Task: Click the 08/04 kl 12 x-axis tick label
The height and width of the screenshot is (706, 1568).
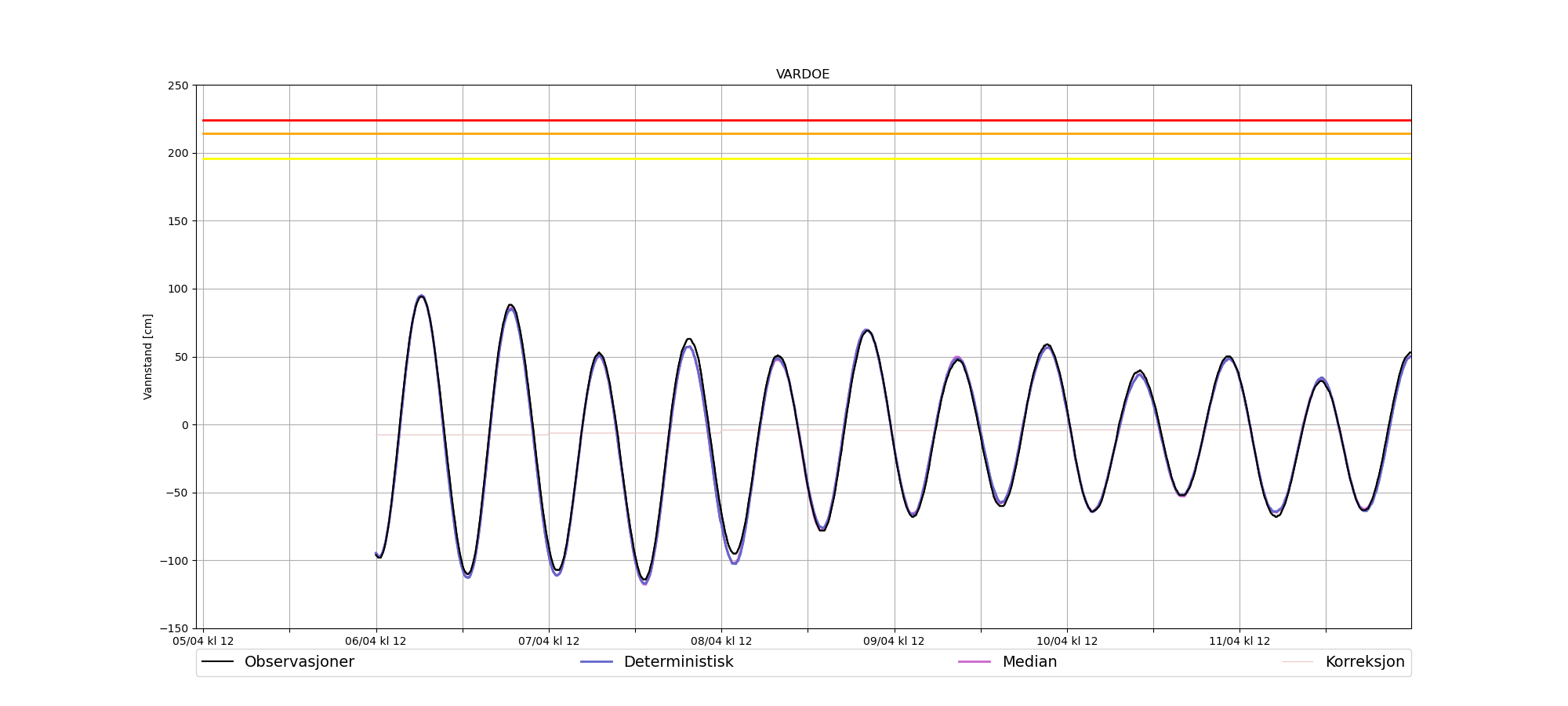Action: click(x=721, y=641)
